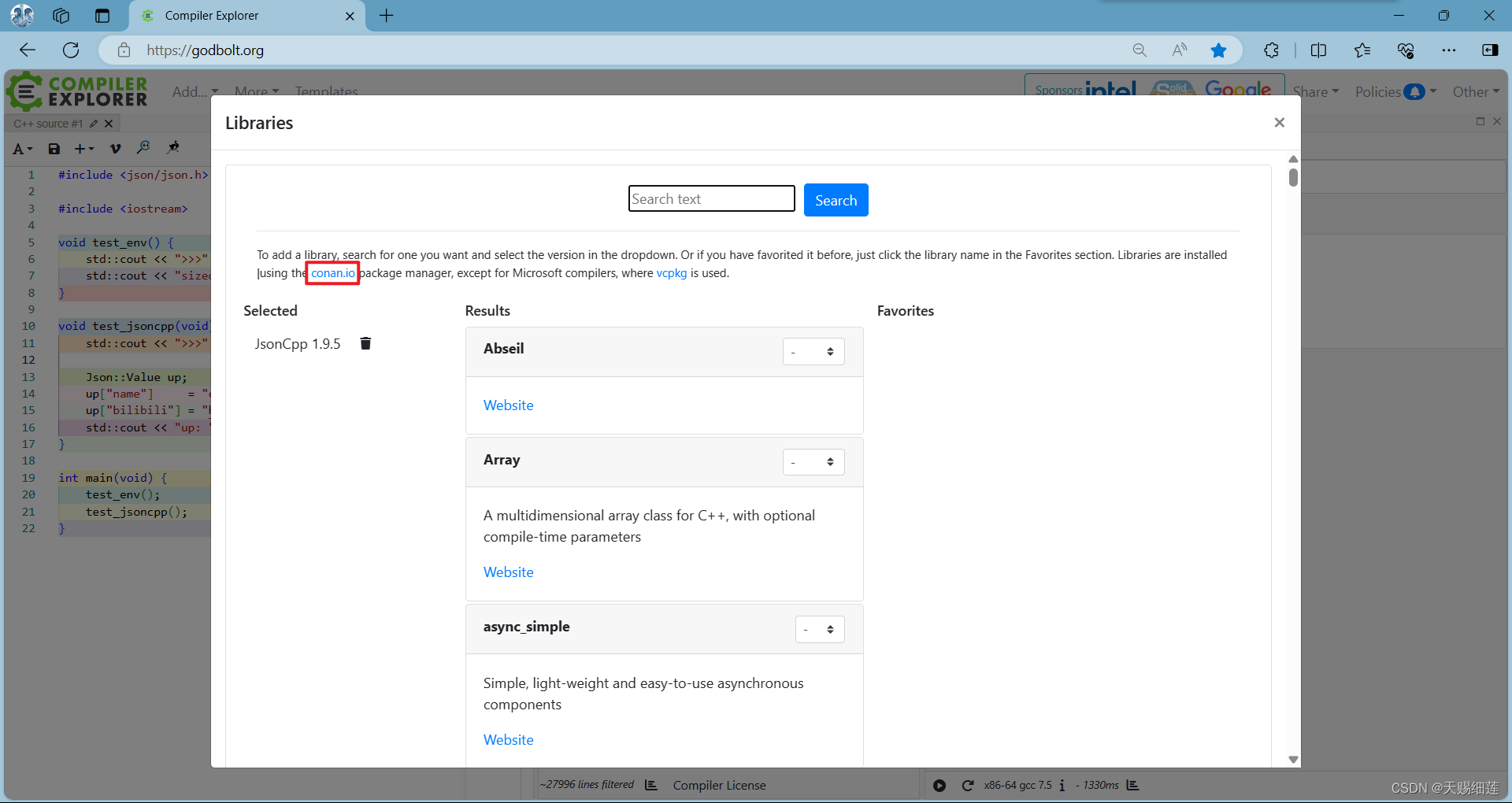Open the Add... menu
Viewport: 1512px width, 803px height.
point(195,92)
